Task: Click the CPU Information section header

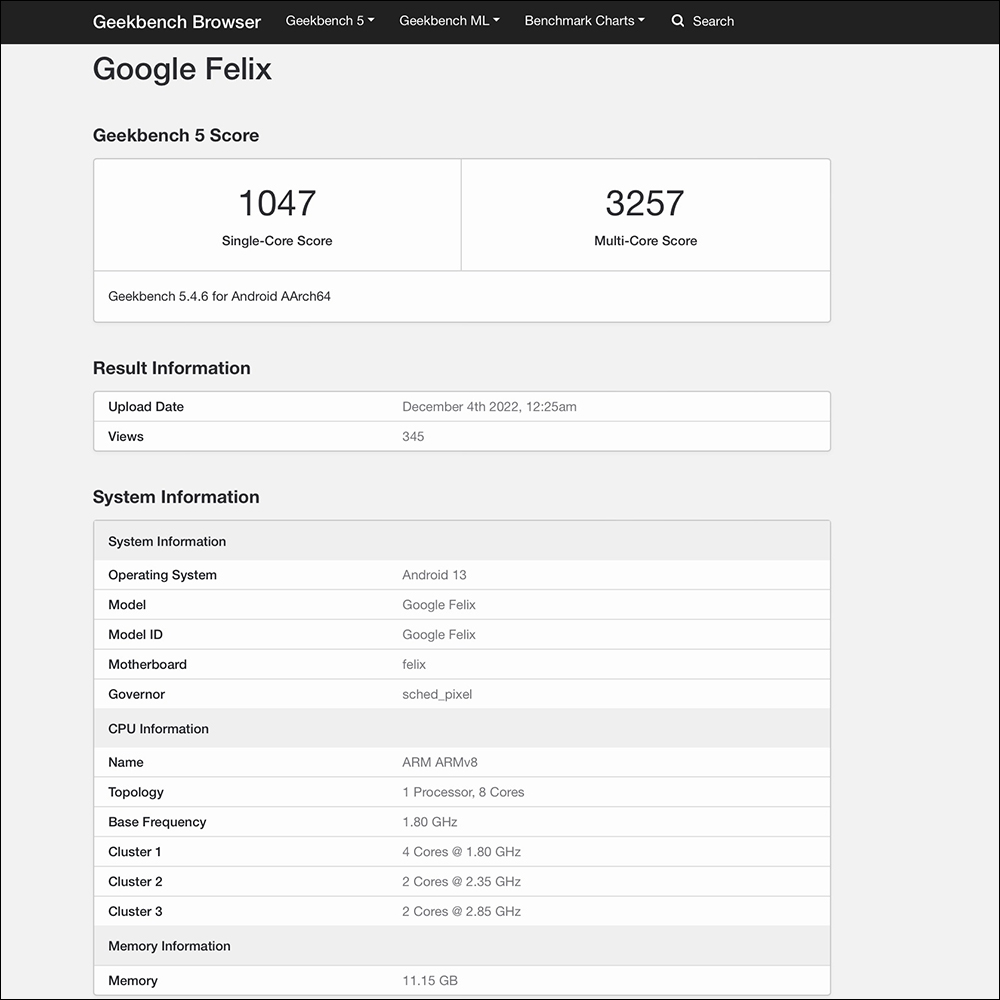Action: (462, 728)
